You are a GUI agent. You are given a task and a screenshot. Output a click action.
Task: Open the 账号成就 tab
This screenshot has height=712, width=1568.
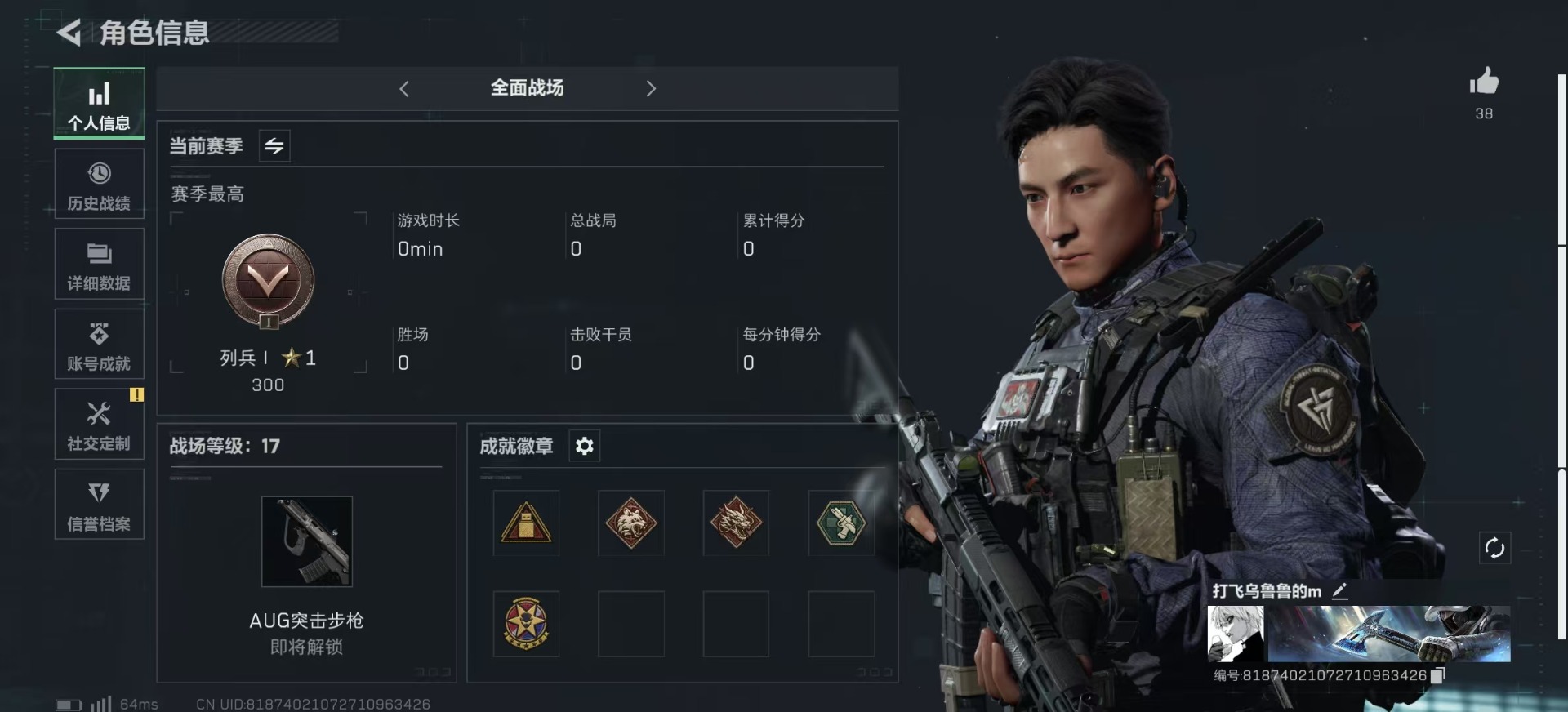(x=99, y=345)
